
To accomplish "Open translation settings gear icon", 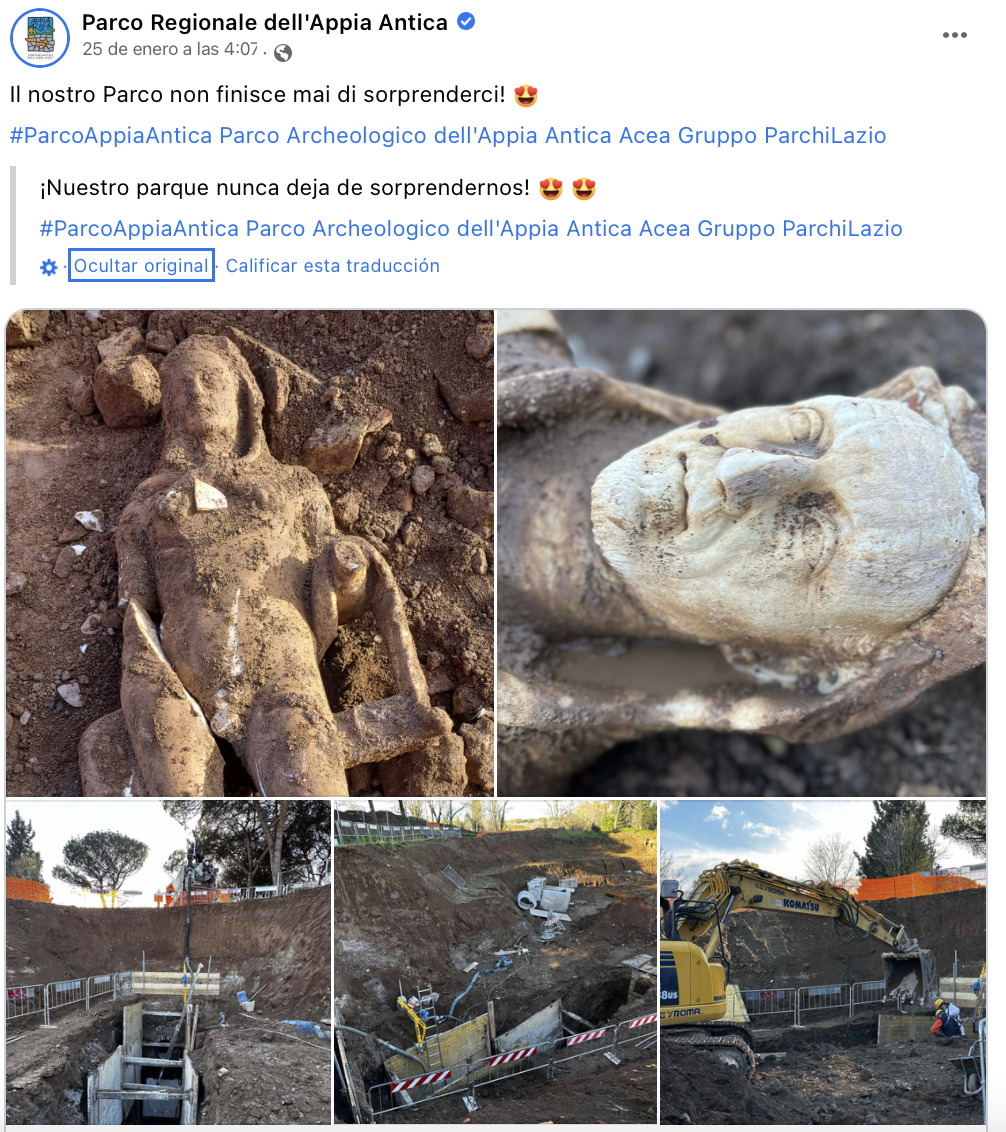I will pos(48,267).
